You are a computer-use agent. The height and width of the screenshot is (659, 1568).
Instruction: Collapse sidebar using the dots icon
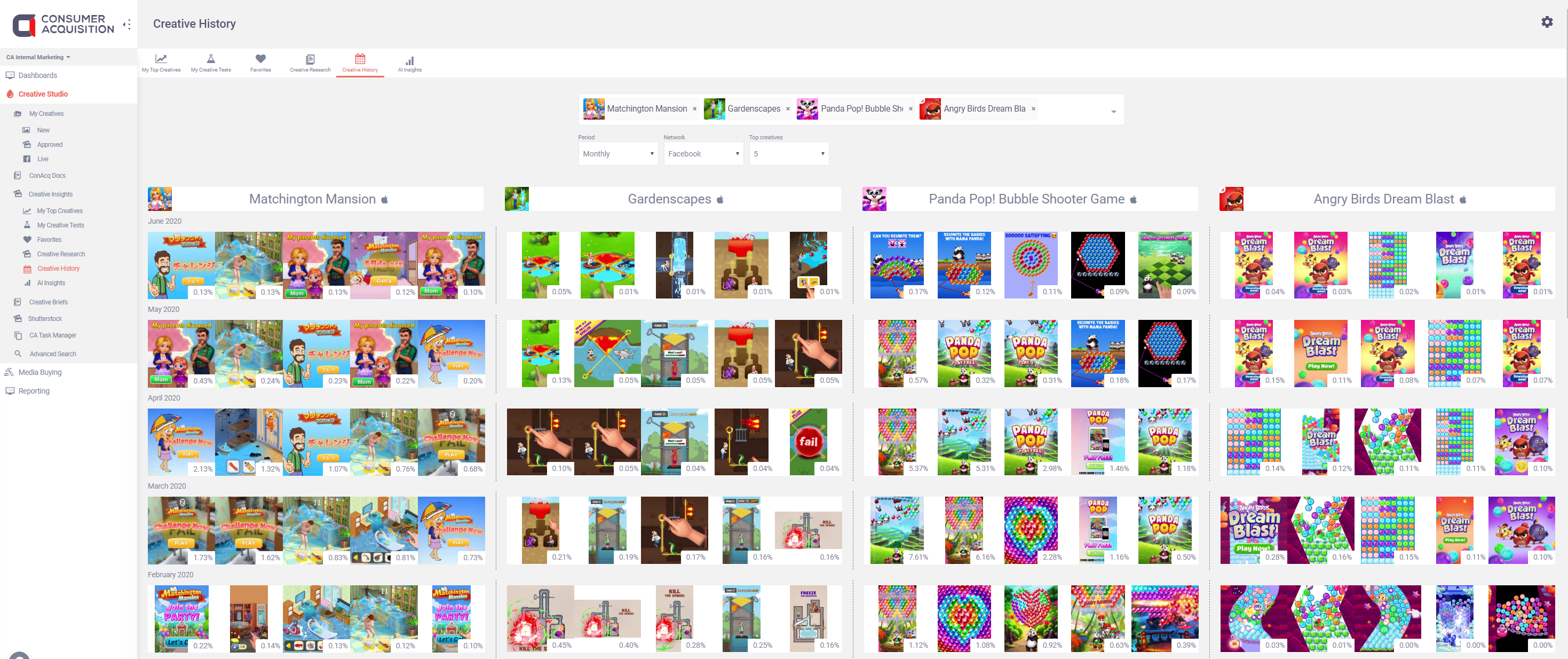pyautogui.click(x=126, y=25)
